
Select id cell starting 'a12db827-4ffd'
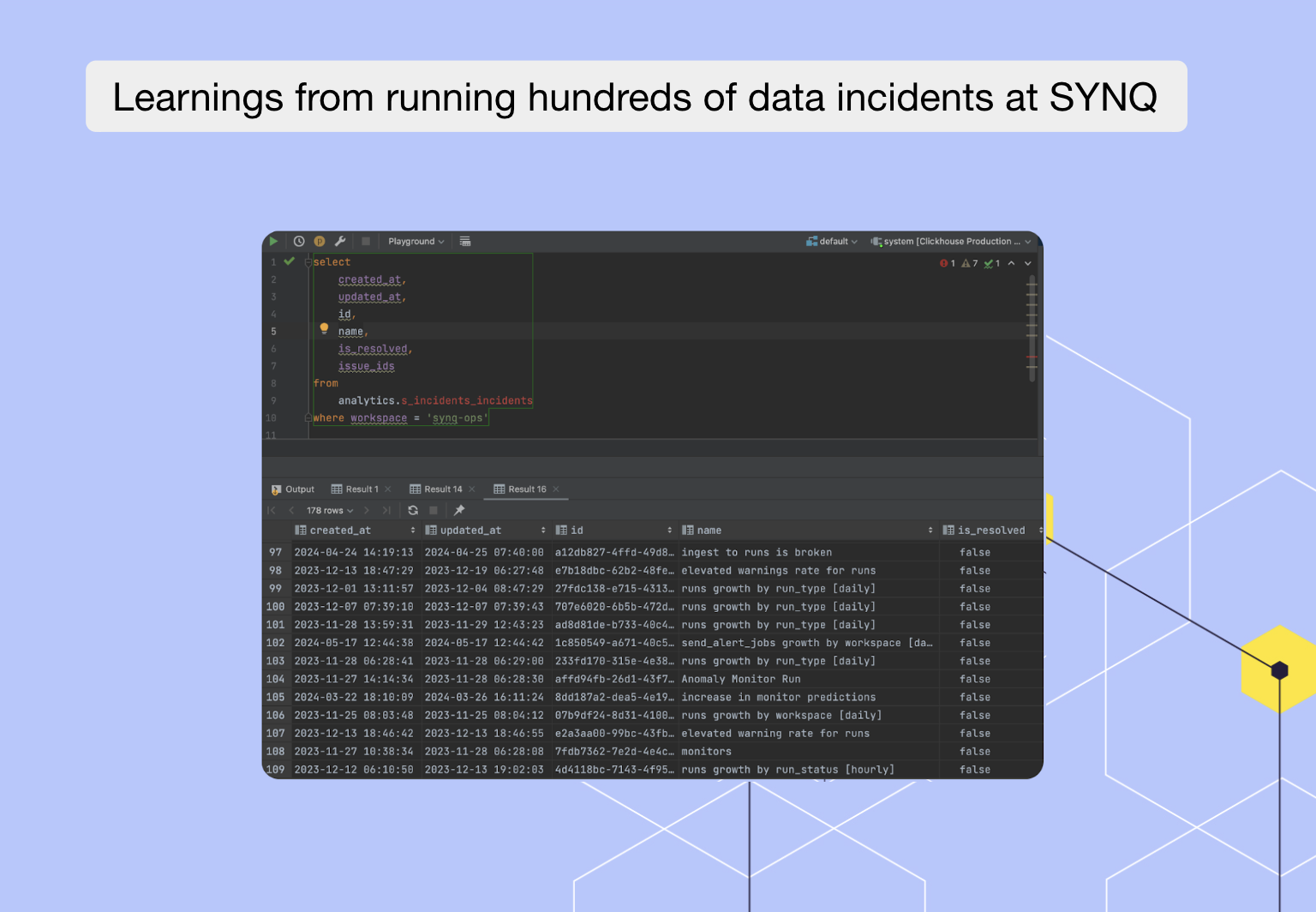(614, 553)
